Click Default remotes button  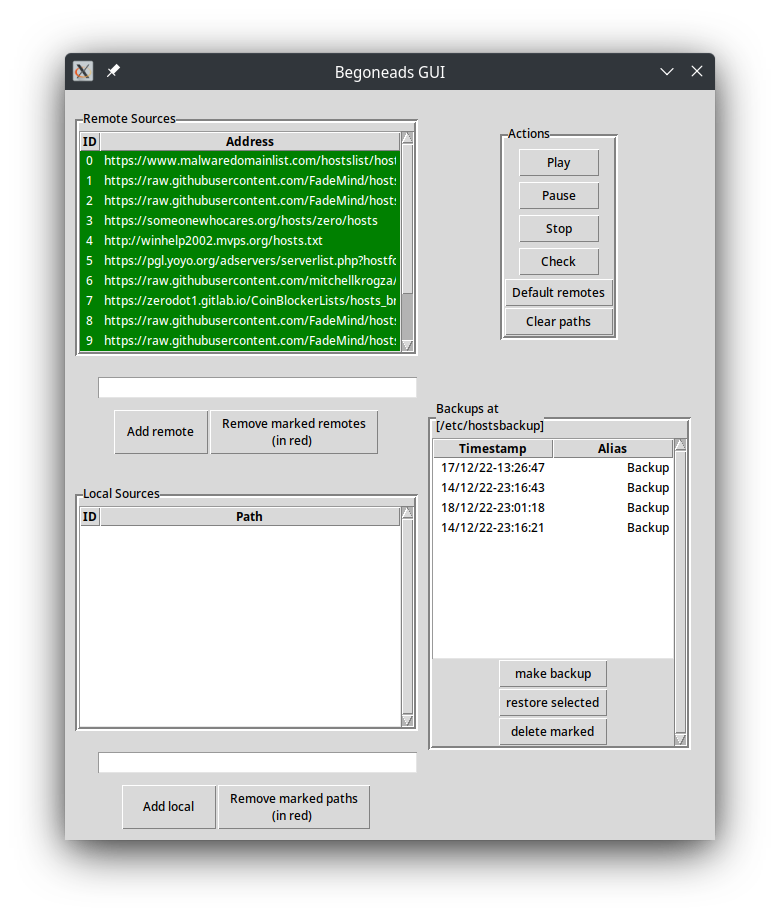point(558,292)
